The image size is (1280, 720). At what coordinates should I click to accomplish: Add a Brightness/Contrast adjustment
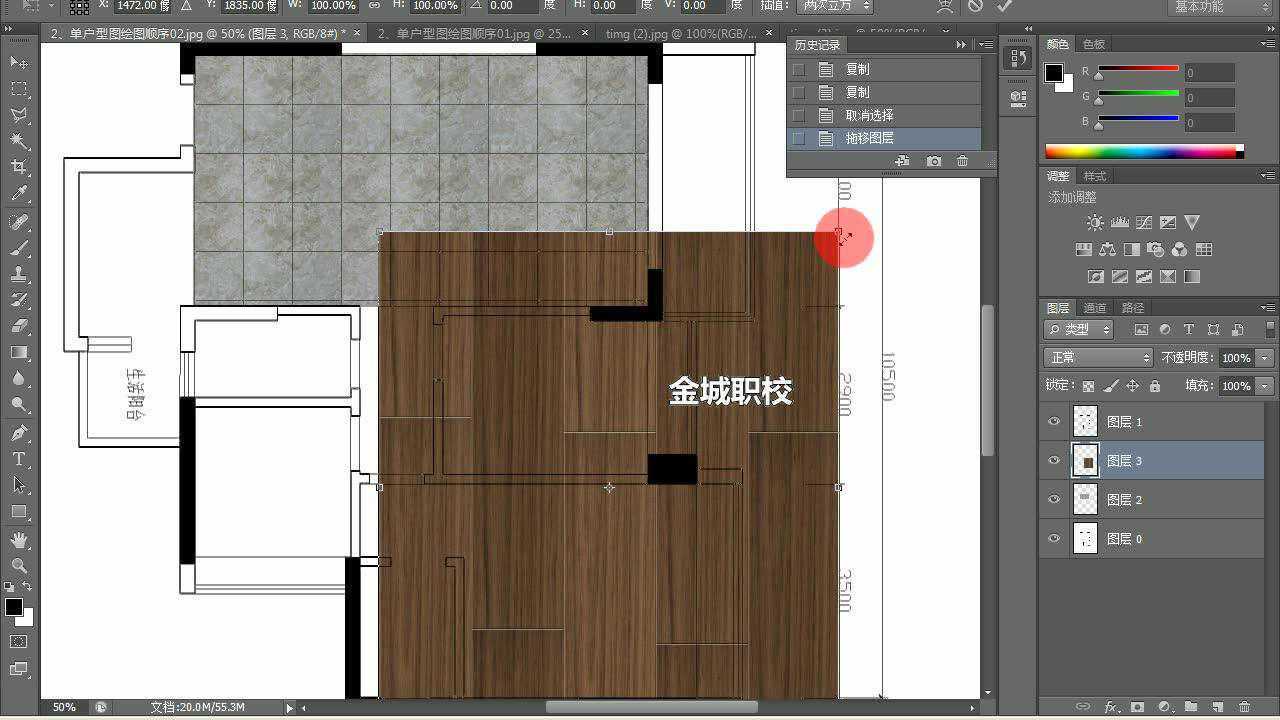[1095, 223]
